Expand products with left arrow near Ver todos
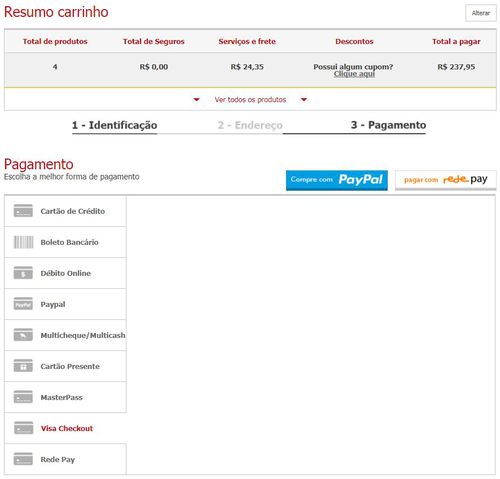Viewport: 500px width, 479px height. [x=196, y=100]
